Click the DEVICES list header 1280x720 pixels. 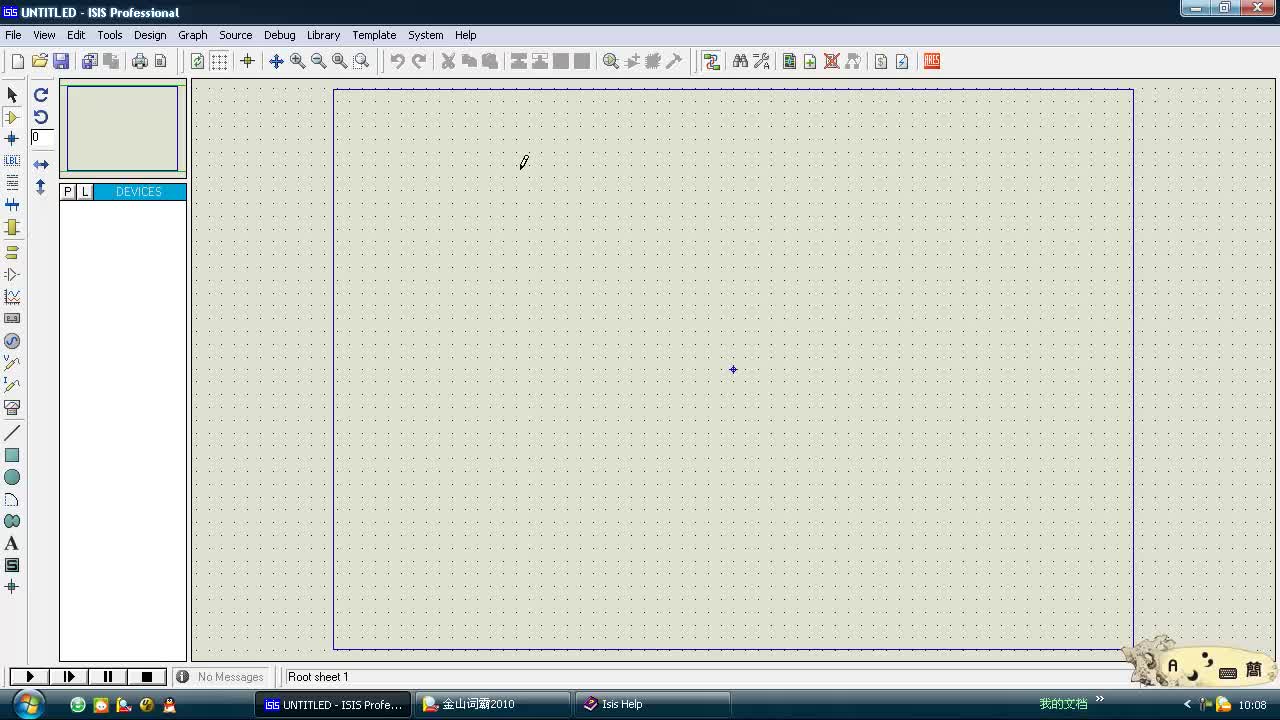(x=139, y=192)
